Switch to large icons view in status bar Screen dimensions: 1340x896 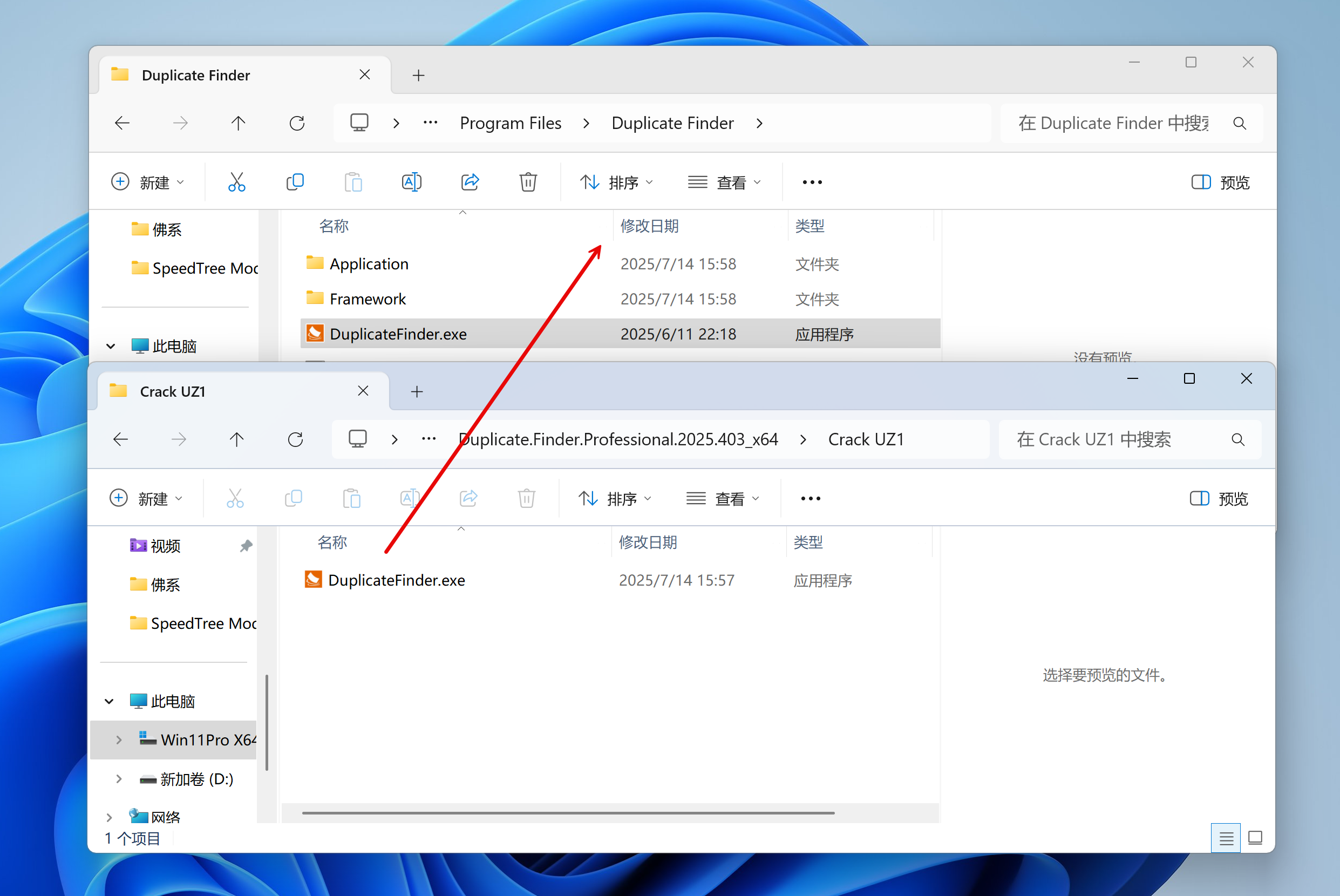point(1255,838)
